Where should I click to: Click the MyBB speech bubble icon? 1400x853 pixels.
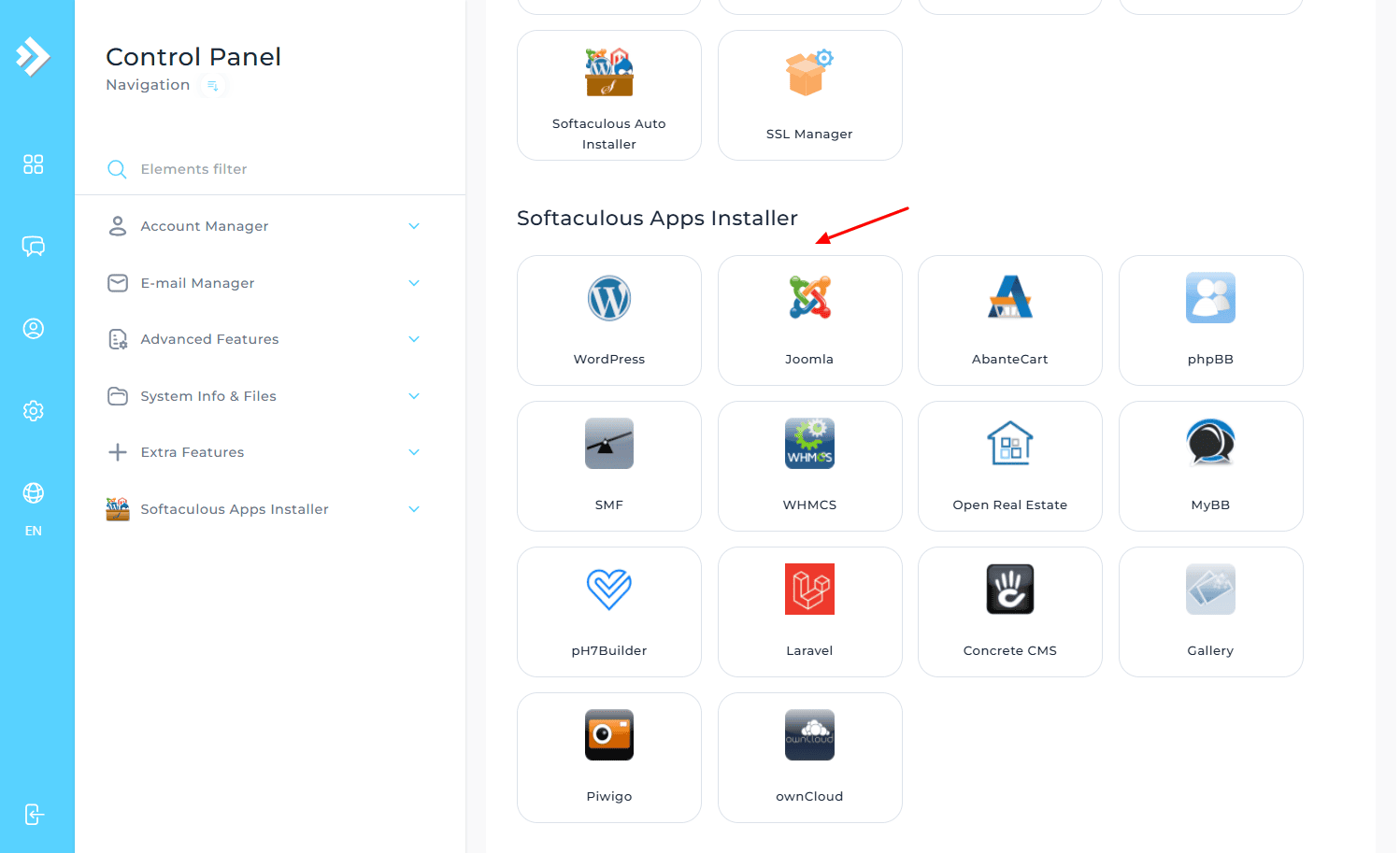click(1210, 443)
